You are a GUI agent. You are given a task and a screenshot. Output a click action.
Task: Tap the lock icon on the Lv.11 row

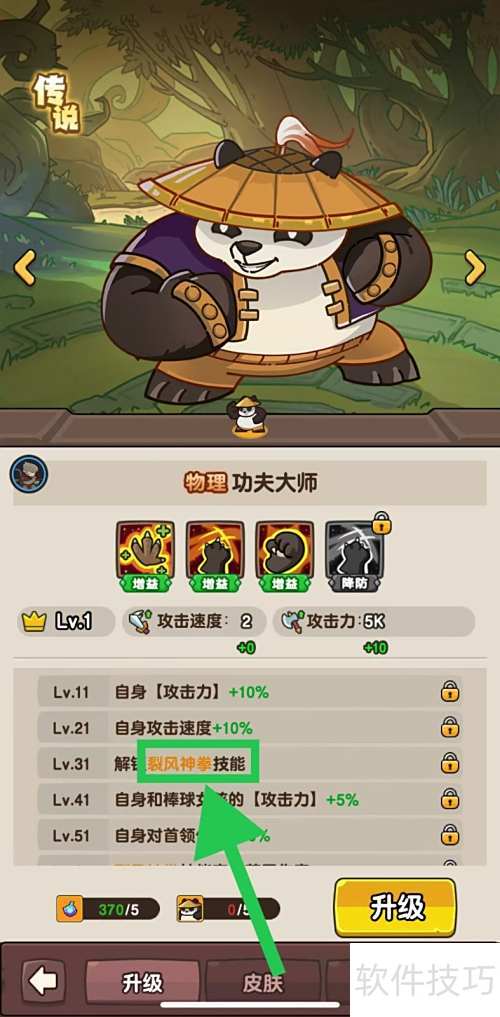449,692
